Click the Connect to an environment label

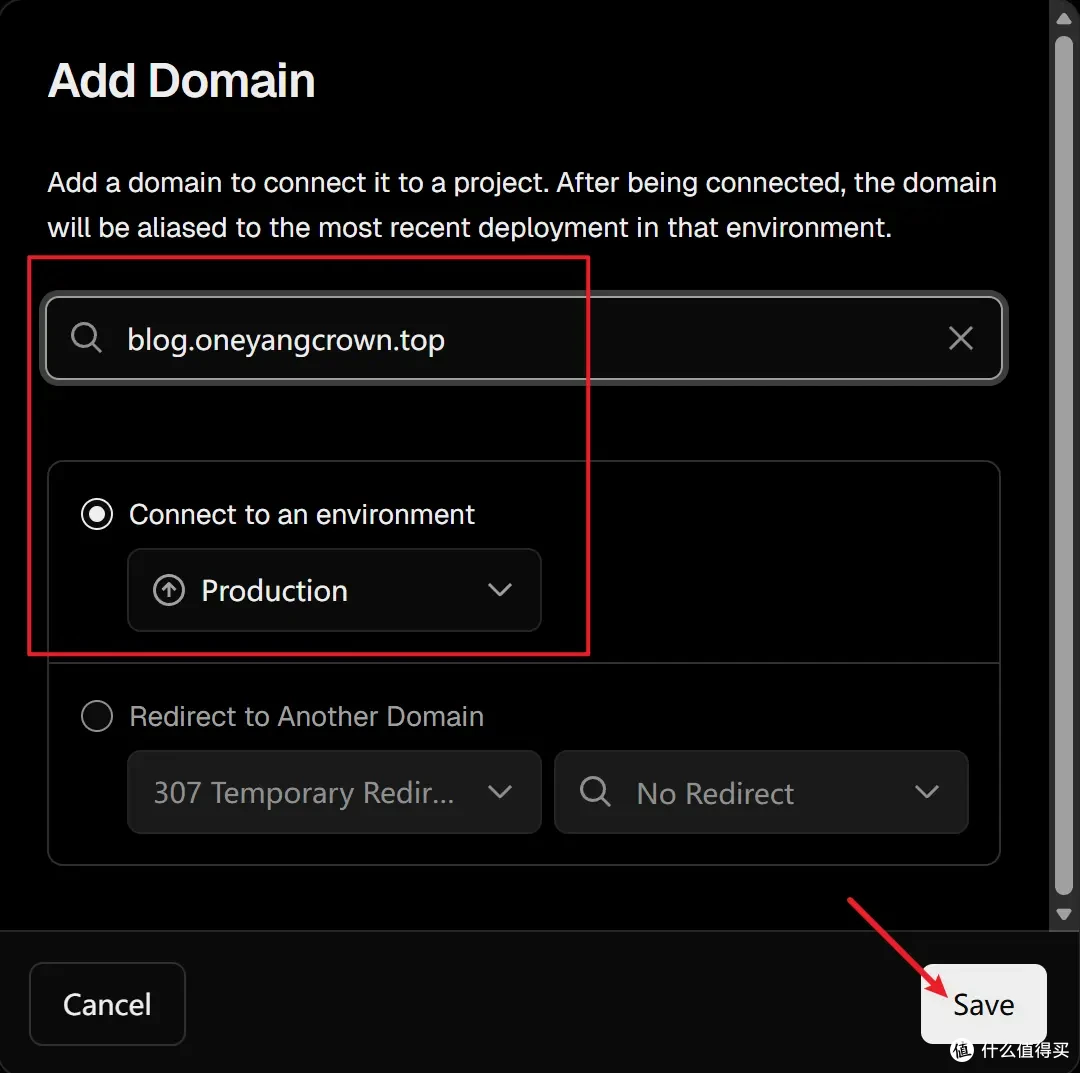(x=302, y=514)
